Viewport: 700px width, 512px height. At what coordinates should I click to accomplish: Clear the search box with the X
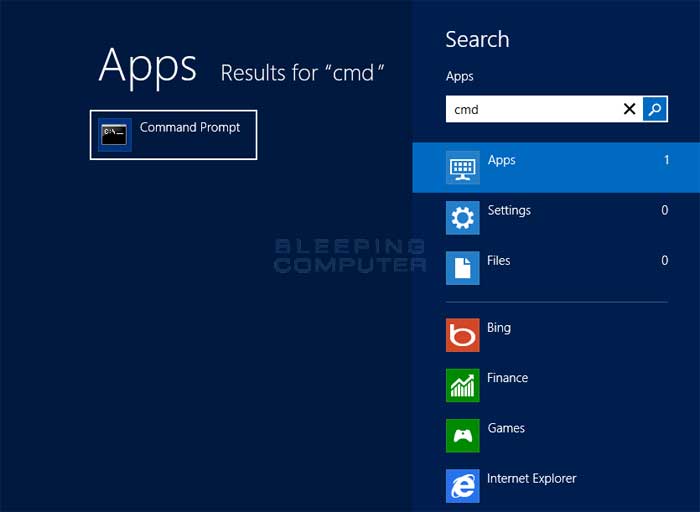[x=629, y=109]
